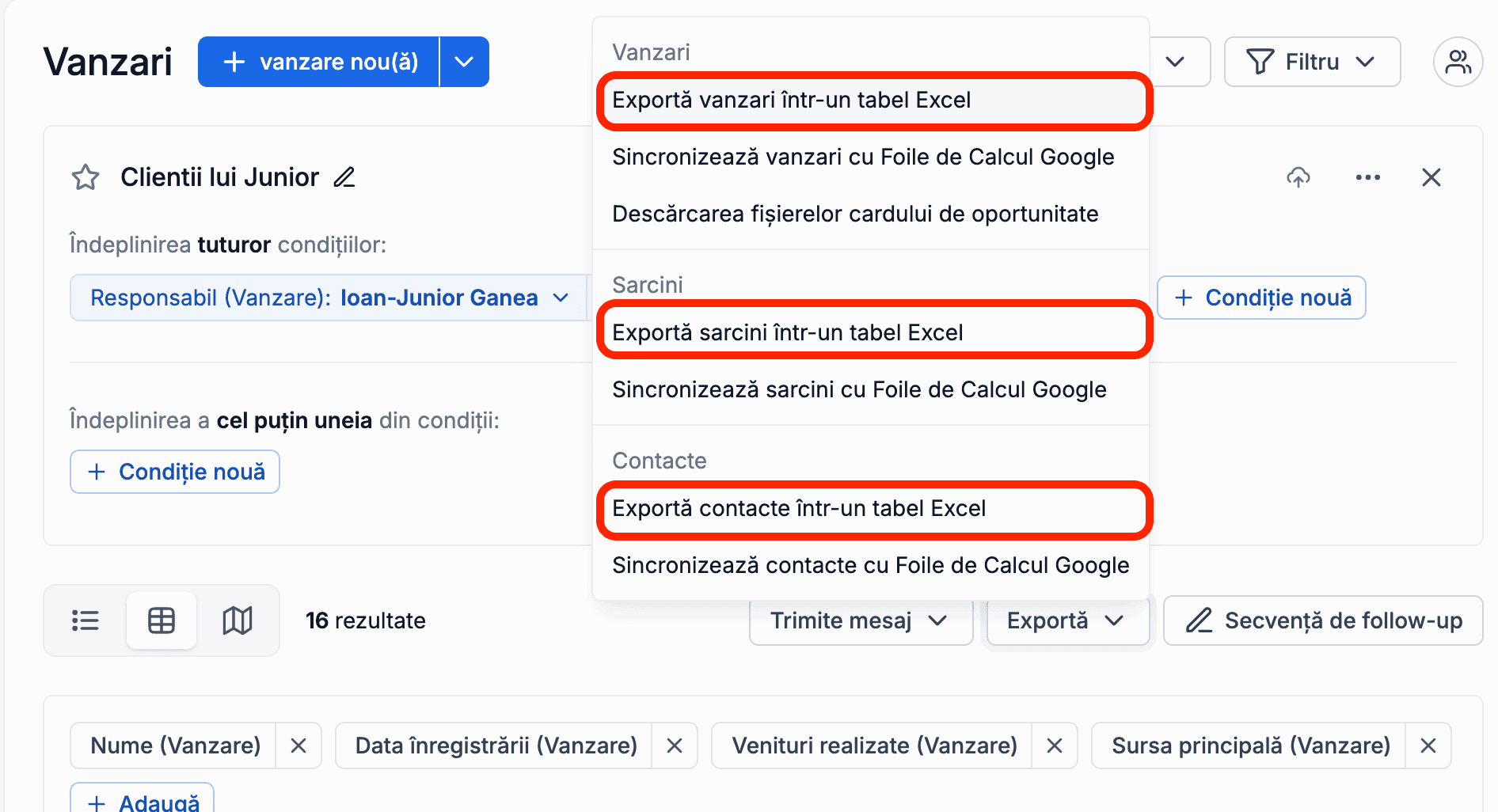Add Condiție nouă under cel puțin uneia
The width and height of the screenshot is (1498, 812).
175,472
